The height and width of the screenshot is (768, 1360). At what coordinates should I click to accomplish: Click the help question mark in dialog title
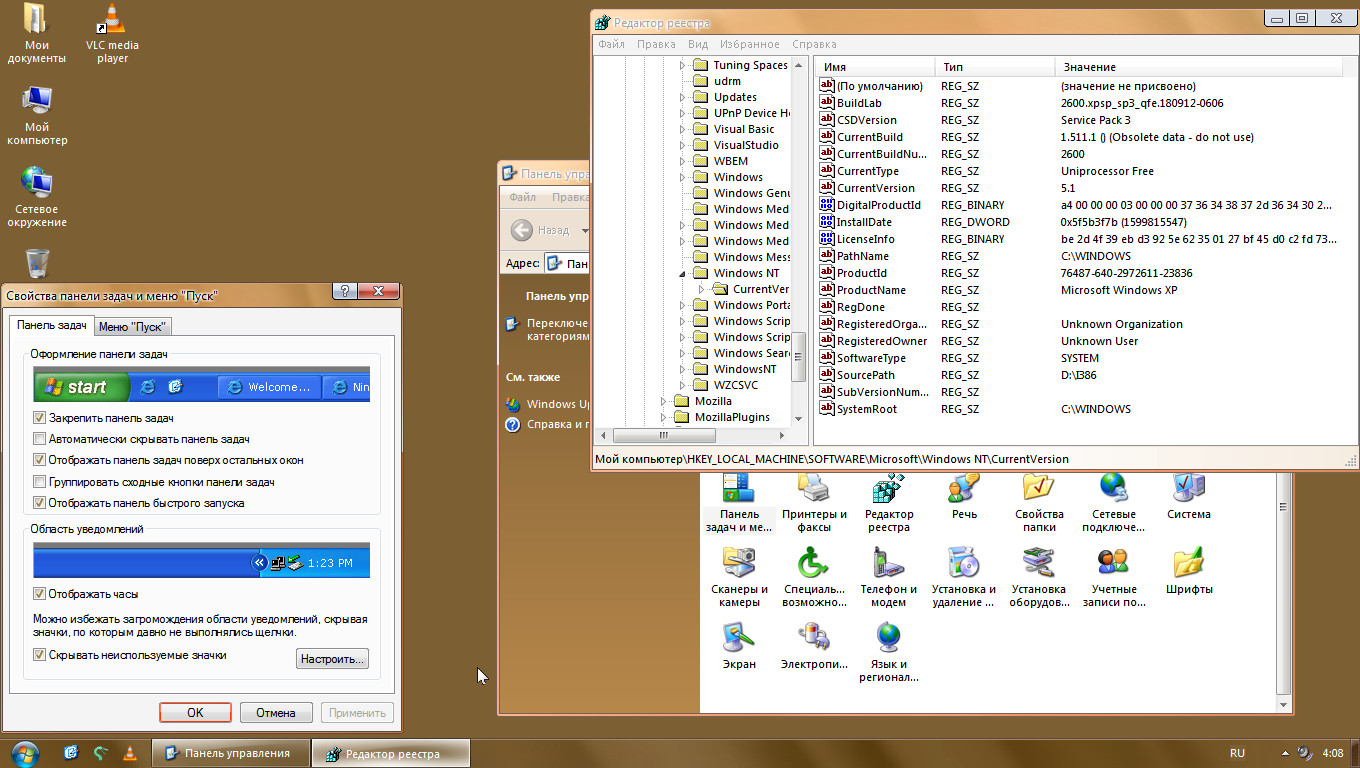point(346,291)
